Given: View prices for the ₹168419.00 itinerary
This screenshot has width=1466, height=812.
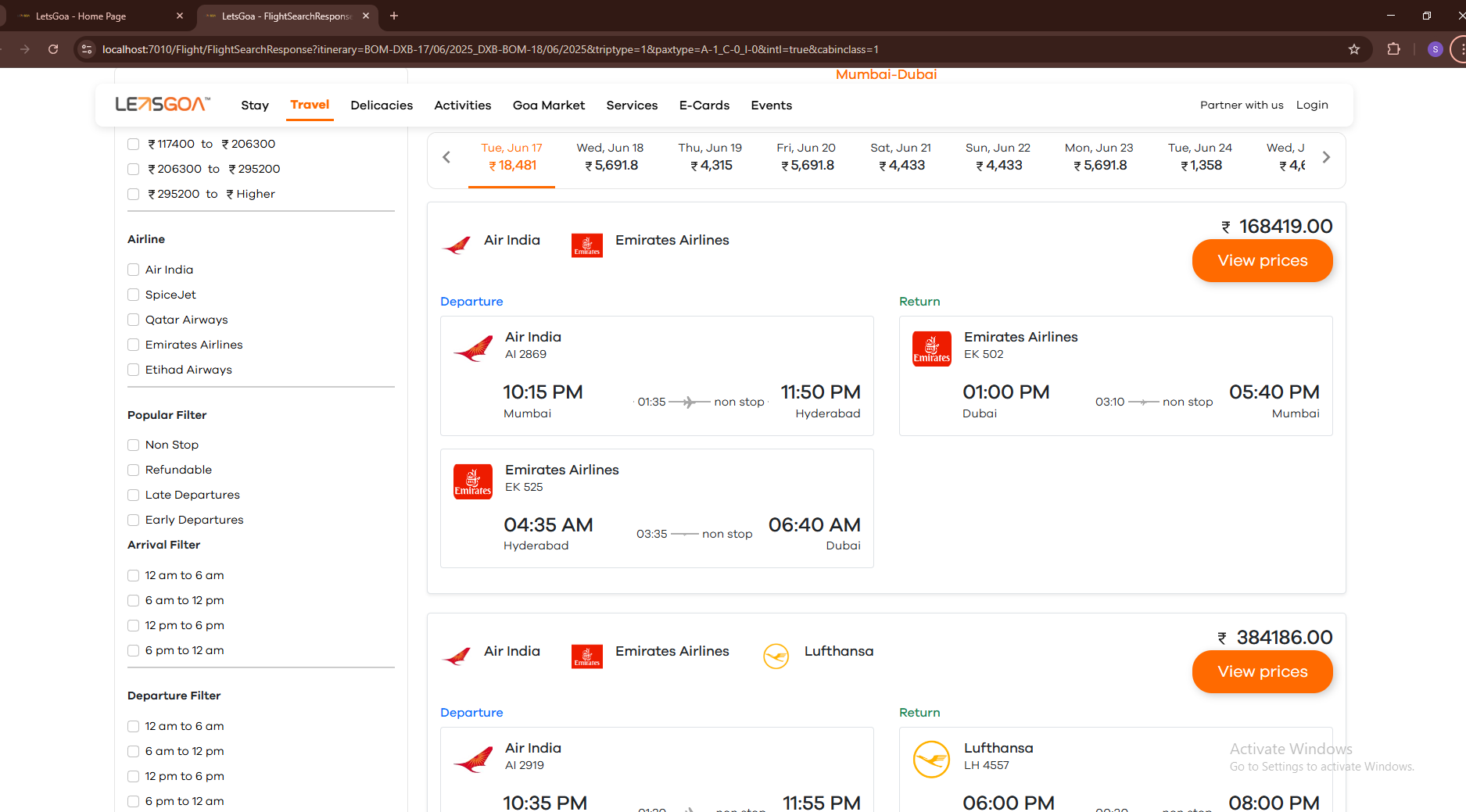Looking at the screenshot, I should tap(1263, 261).
